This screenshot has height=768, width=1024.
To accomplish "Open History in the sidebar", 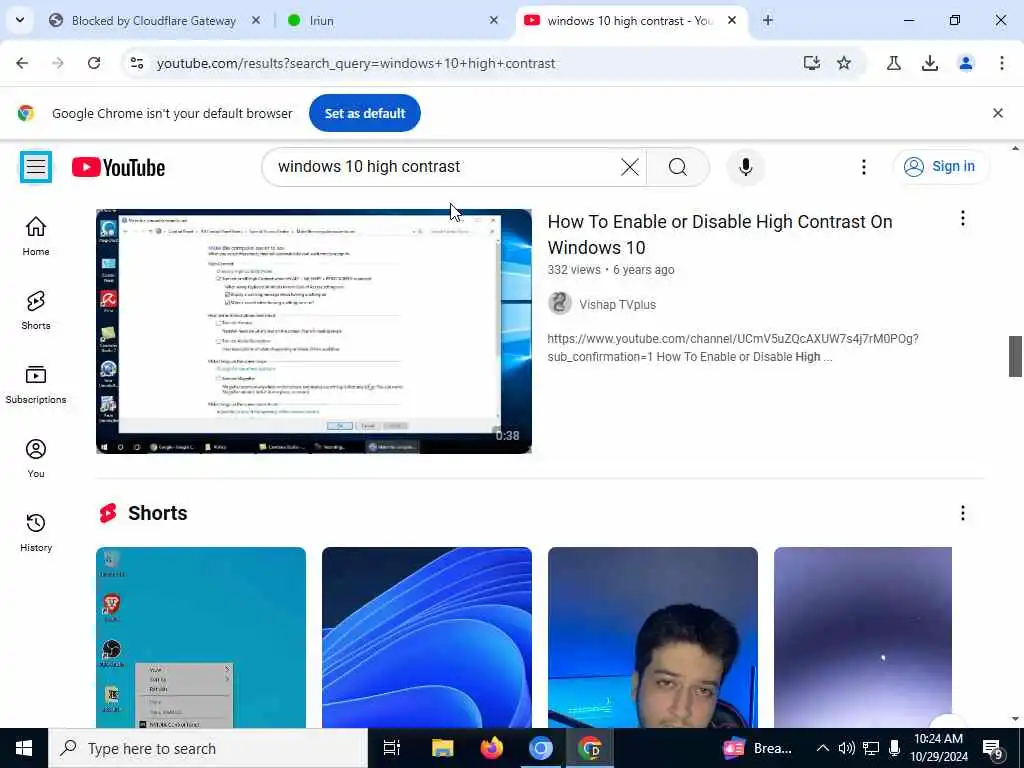I will (36, 532).
